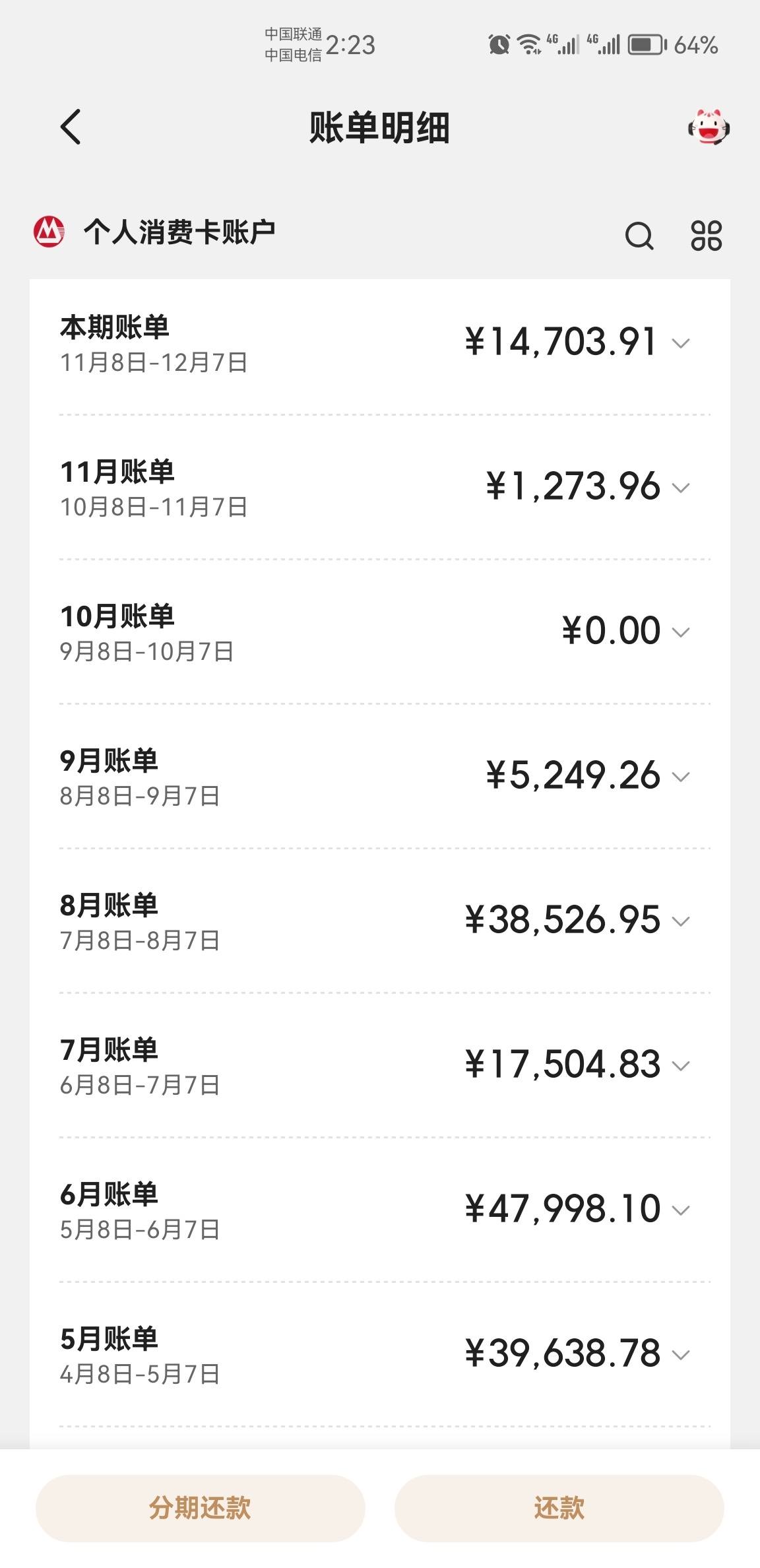760x1568 pixels.
Task: Tap the 个人消费卡账户 account label
Action: [179, 232]
